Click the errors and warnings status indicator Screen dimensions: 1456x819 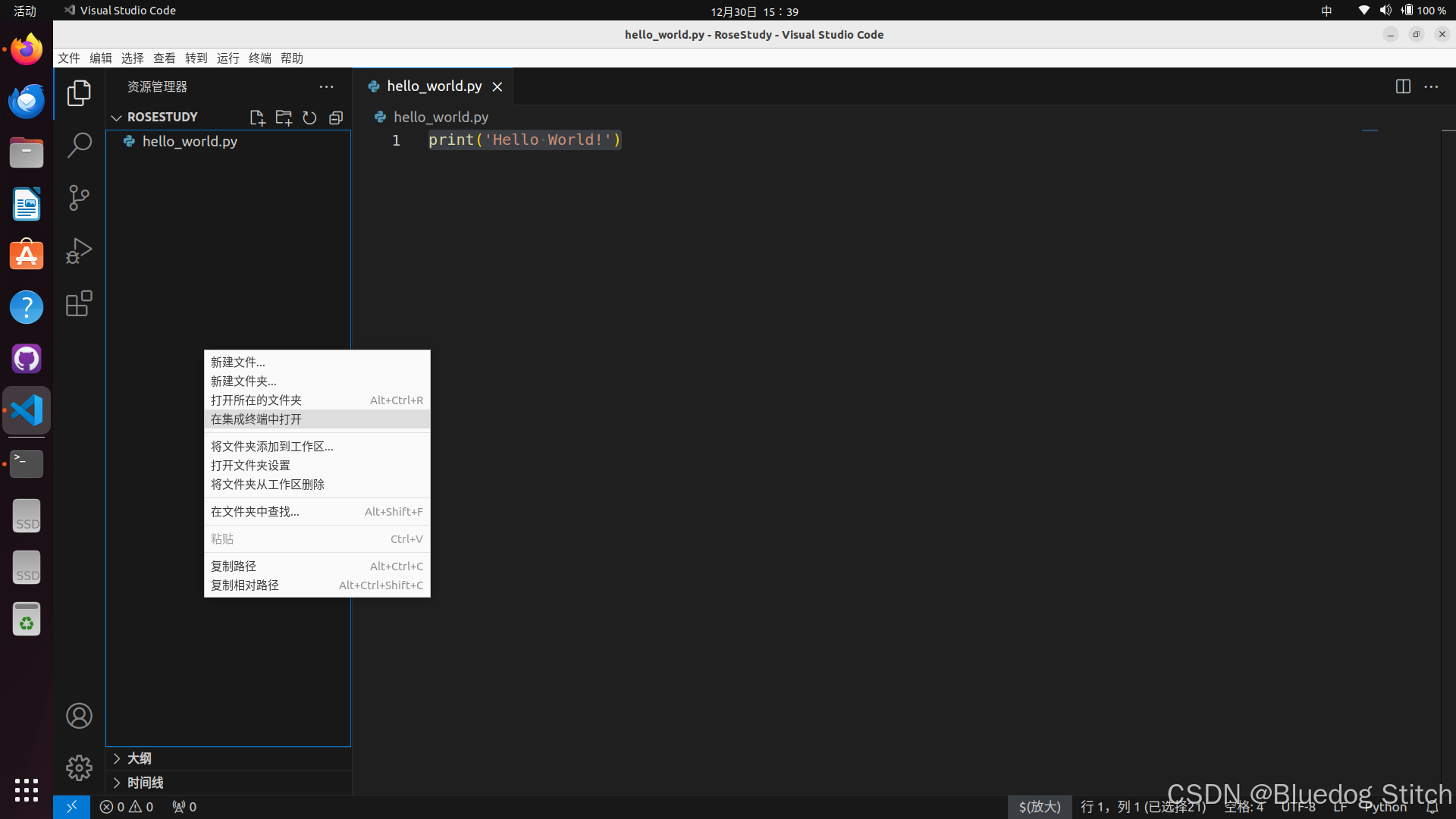tap(127, 807)
